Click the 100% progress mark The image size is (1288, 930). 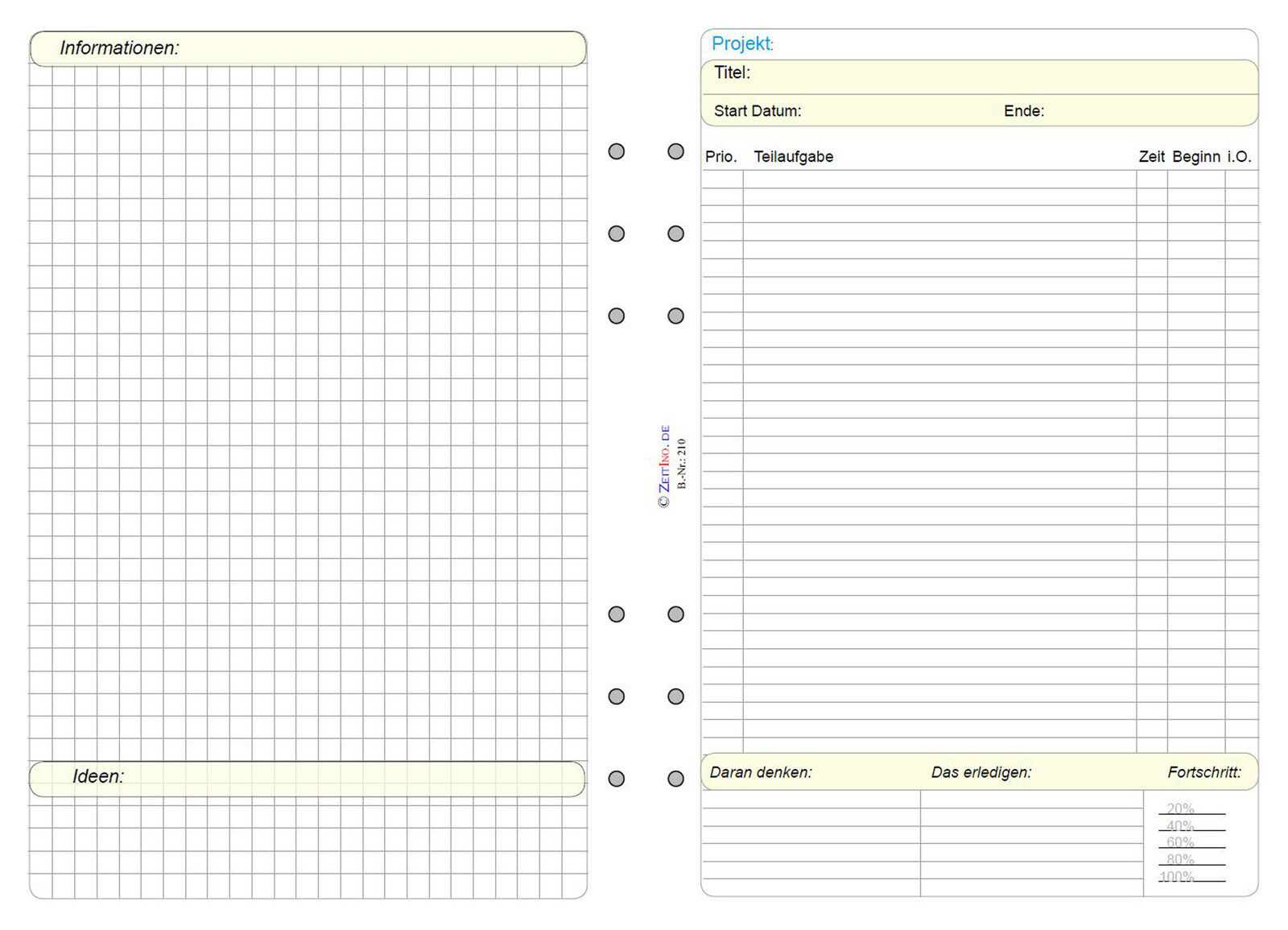(1177, 876)
